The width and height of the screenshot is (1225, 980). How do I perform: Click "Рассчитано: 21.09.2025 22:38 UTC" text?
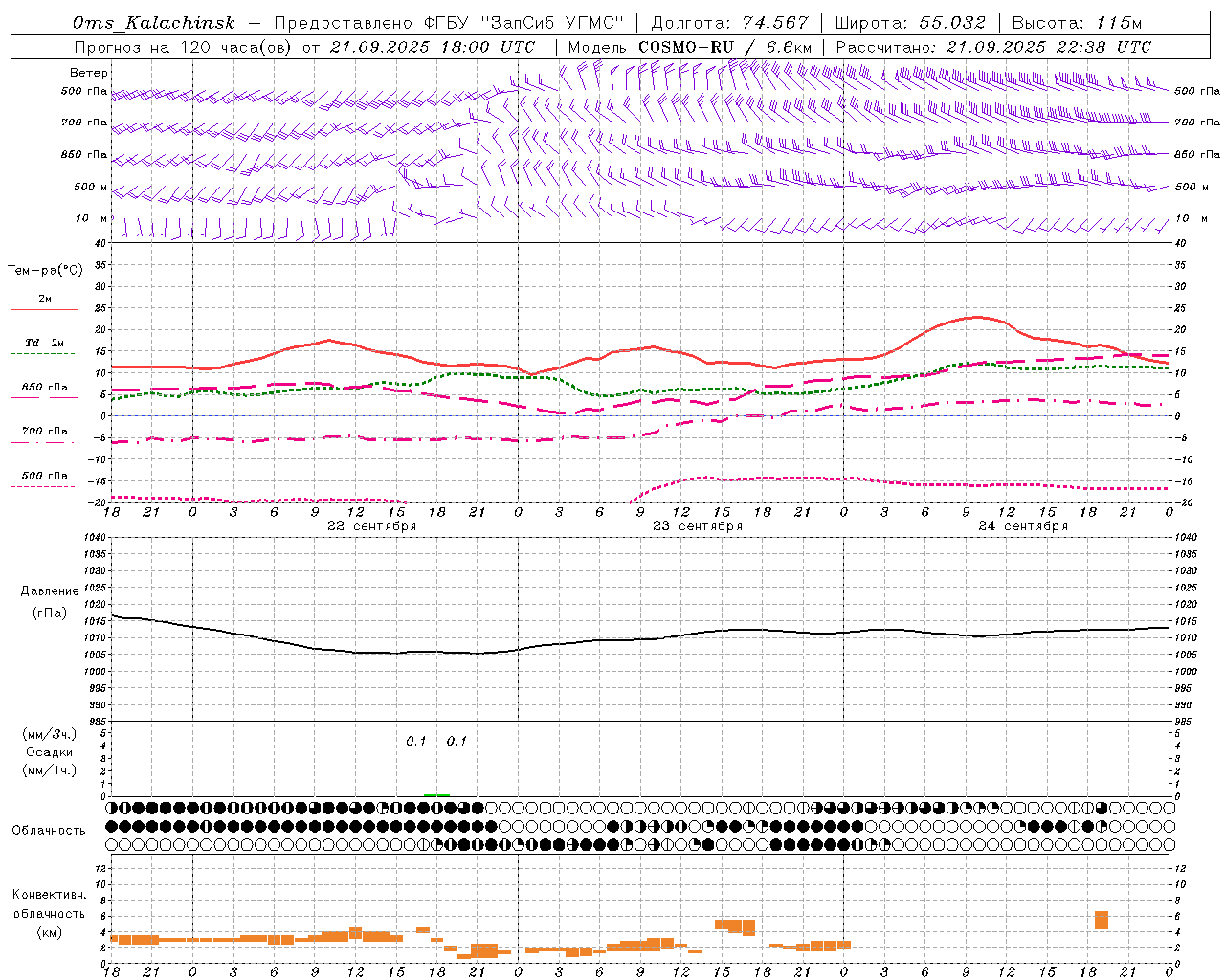pos(993,47)
